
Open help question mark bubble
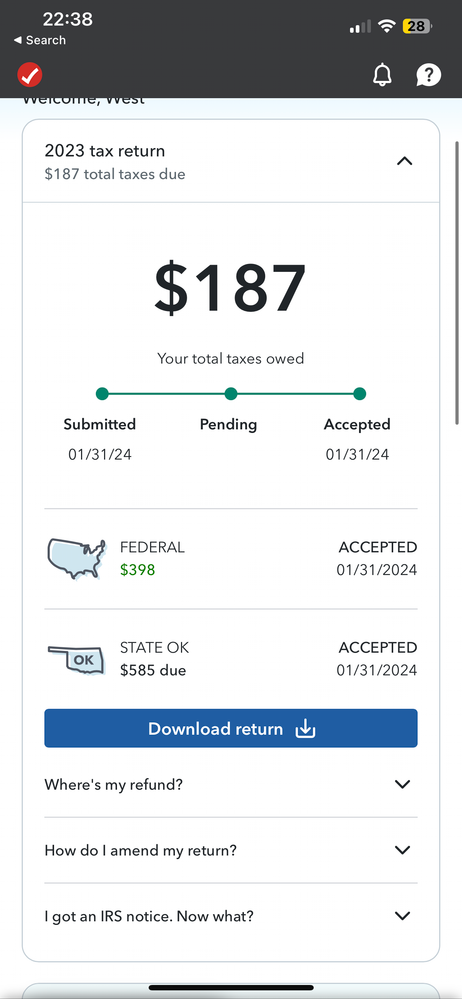point(428,75)
